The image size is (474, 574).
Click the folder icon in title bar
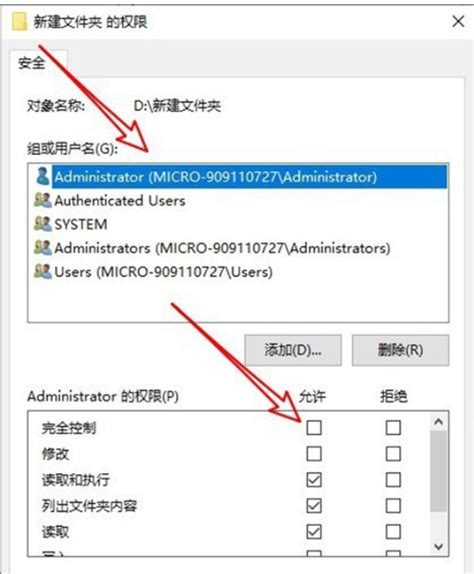tap(19, 22)
